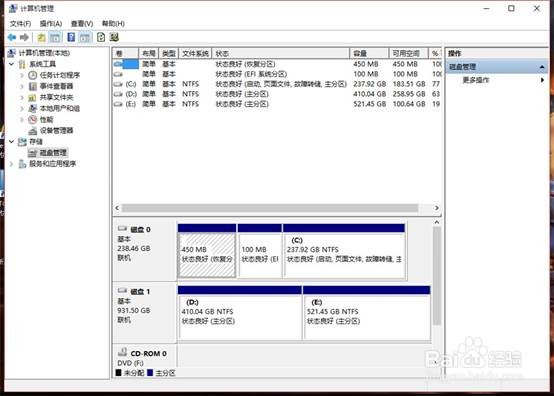Expand 本地用户和组 node

22,108
